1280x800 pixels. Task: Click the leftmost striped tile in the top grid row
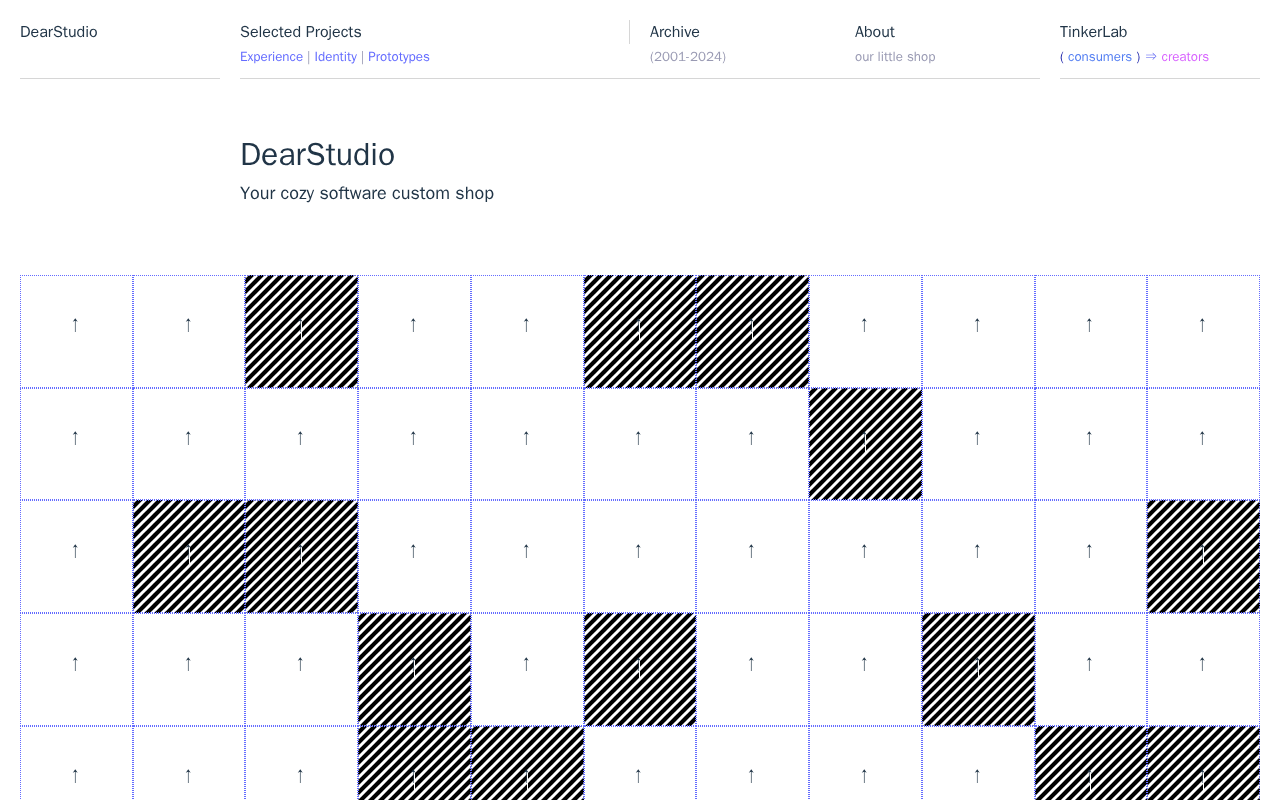point(301,331)
